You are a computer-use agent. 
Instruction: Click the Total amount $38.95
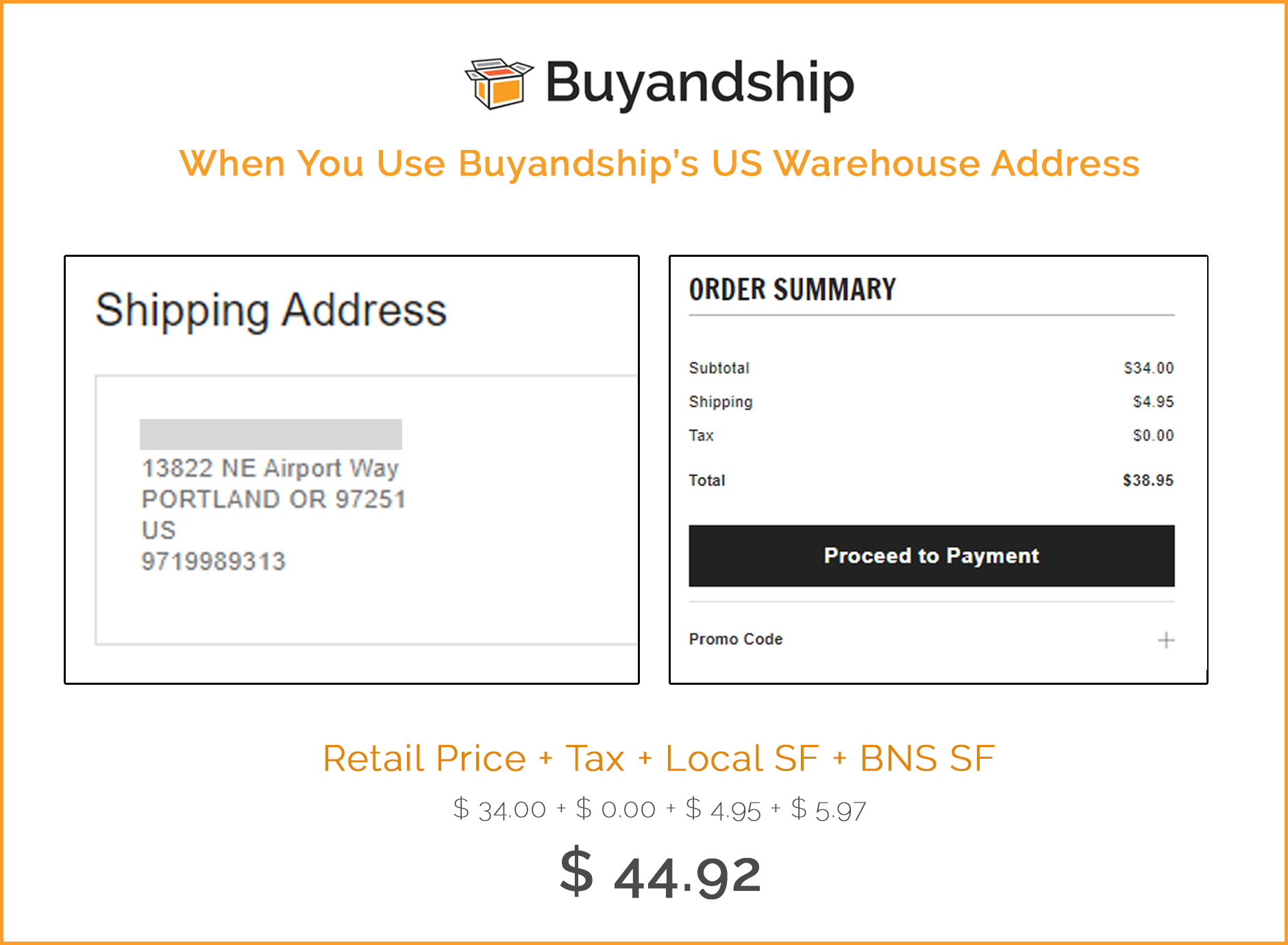pyautogui.click(x=1148, y=480)
